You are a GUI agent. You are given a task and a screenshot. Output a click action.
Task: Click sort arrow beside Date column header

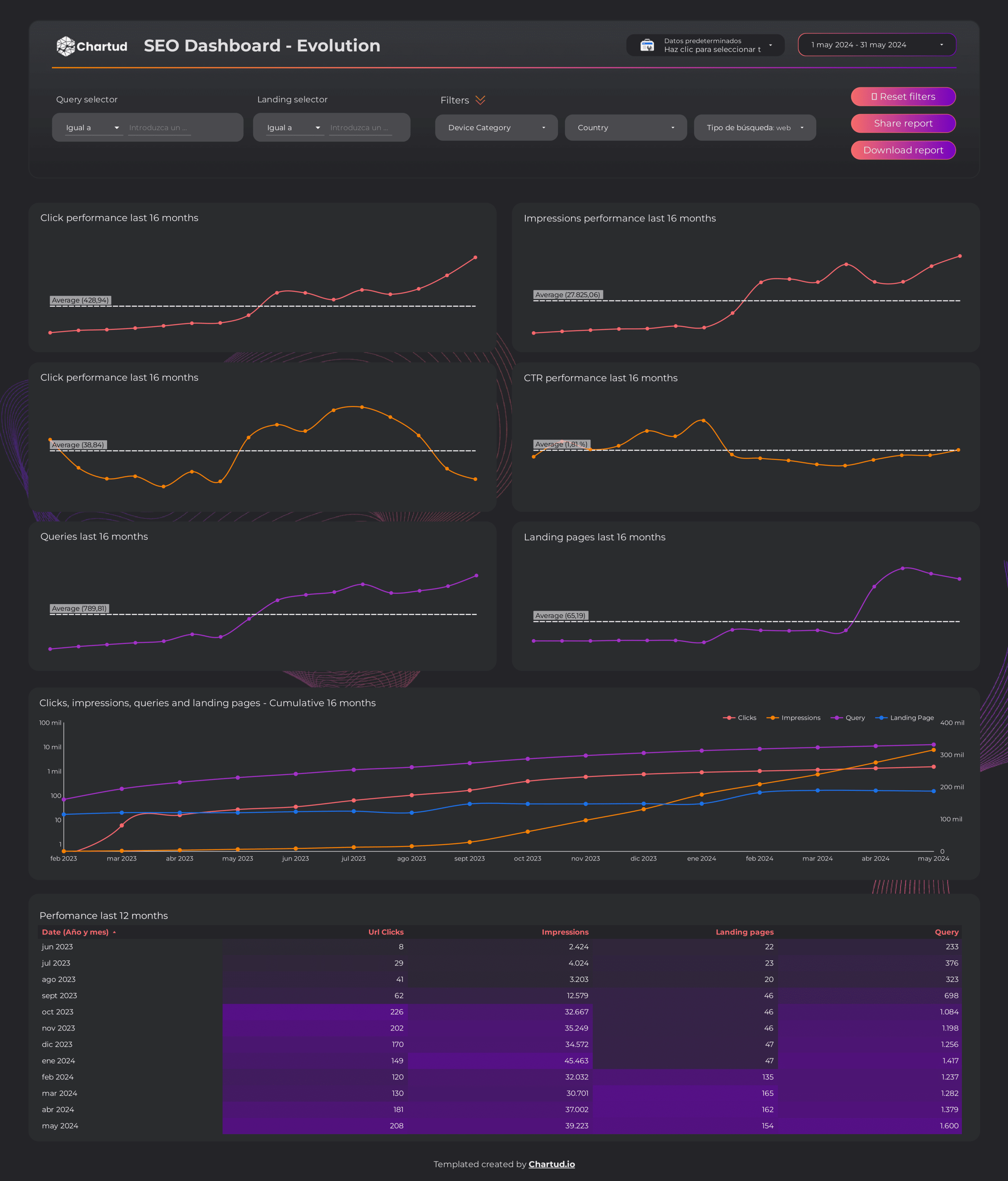(x=115, y=933)
